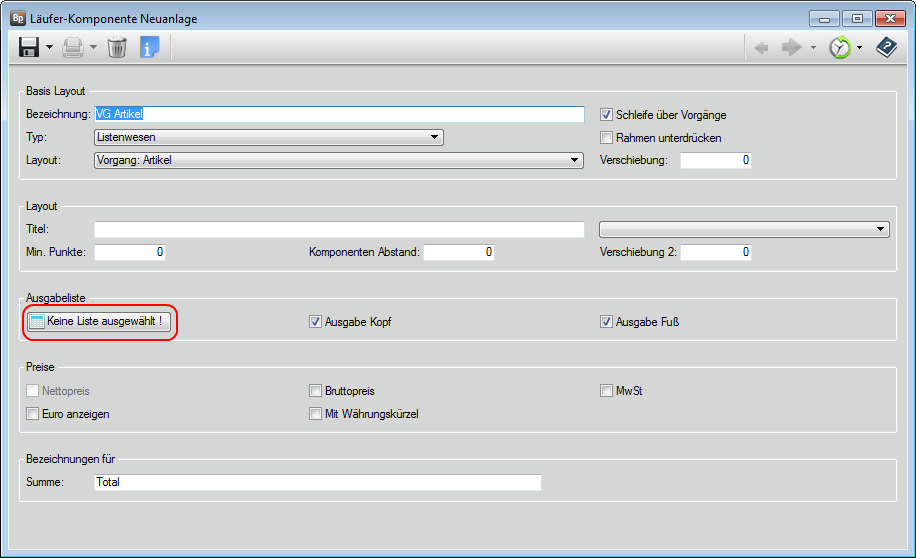The height and width of the screenshot is (558, 916).
Task: Toggle the Bruttopreis checkbox
Action: (x=315, y=390)
